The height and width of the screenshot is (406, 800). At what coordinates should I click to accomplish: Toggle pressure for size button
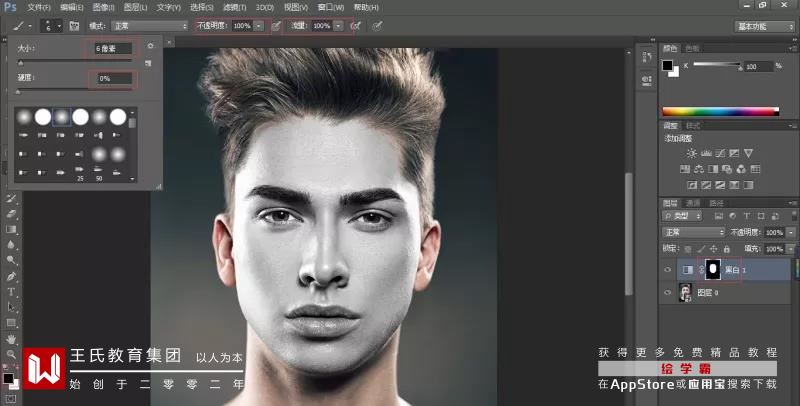pyautogui.click(x=377, y=26)
